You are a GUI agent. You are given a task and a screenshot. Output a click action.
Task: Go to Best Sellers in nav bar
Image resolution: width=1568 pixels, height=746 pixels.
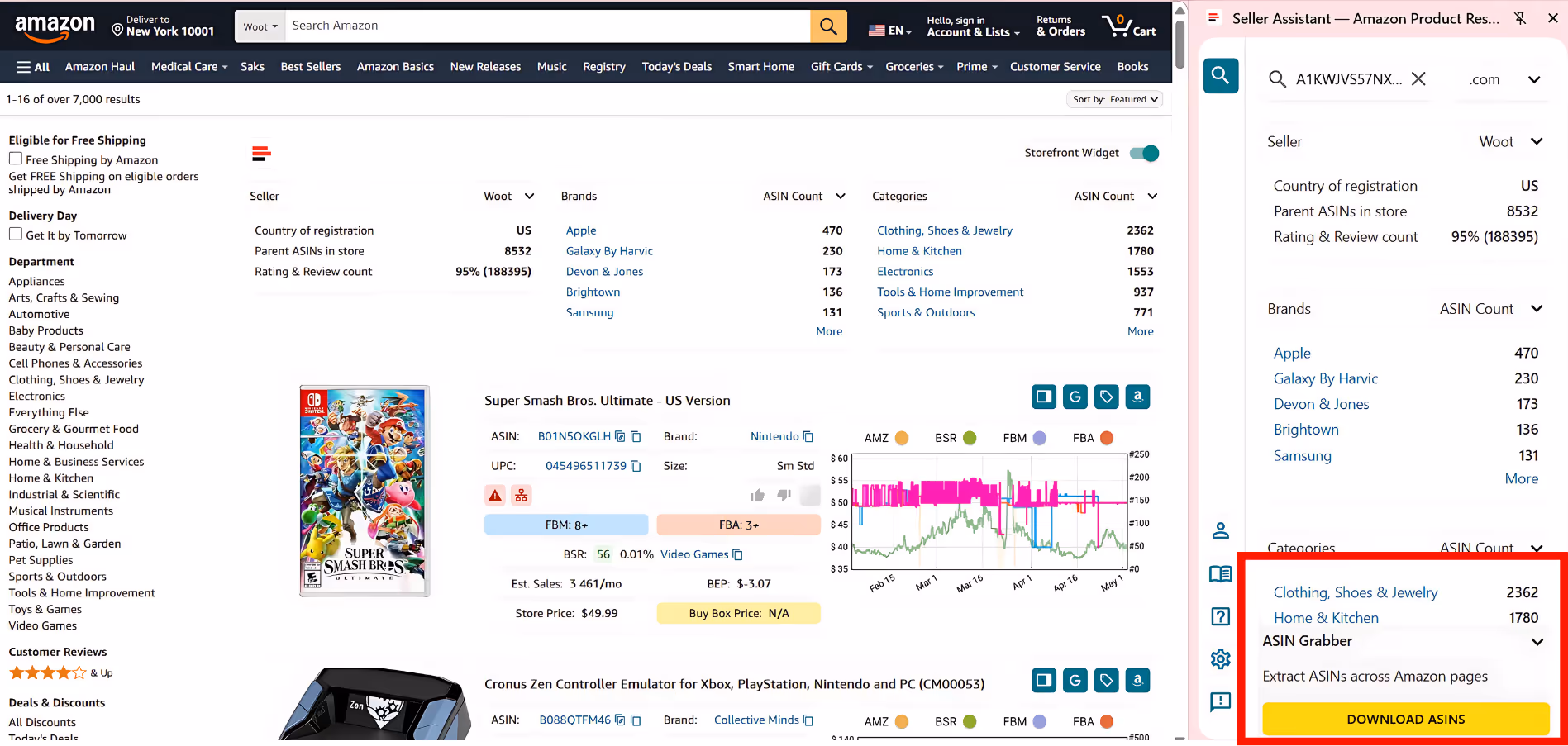(x=311, y=67)
